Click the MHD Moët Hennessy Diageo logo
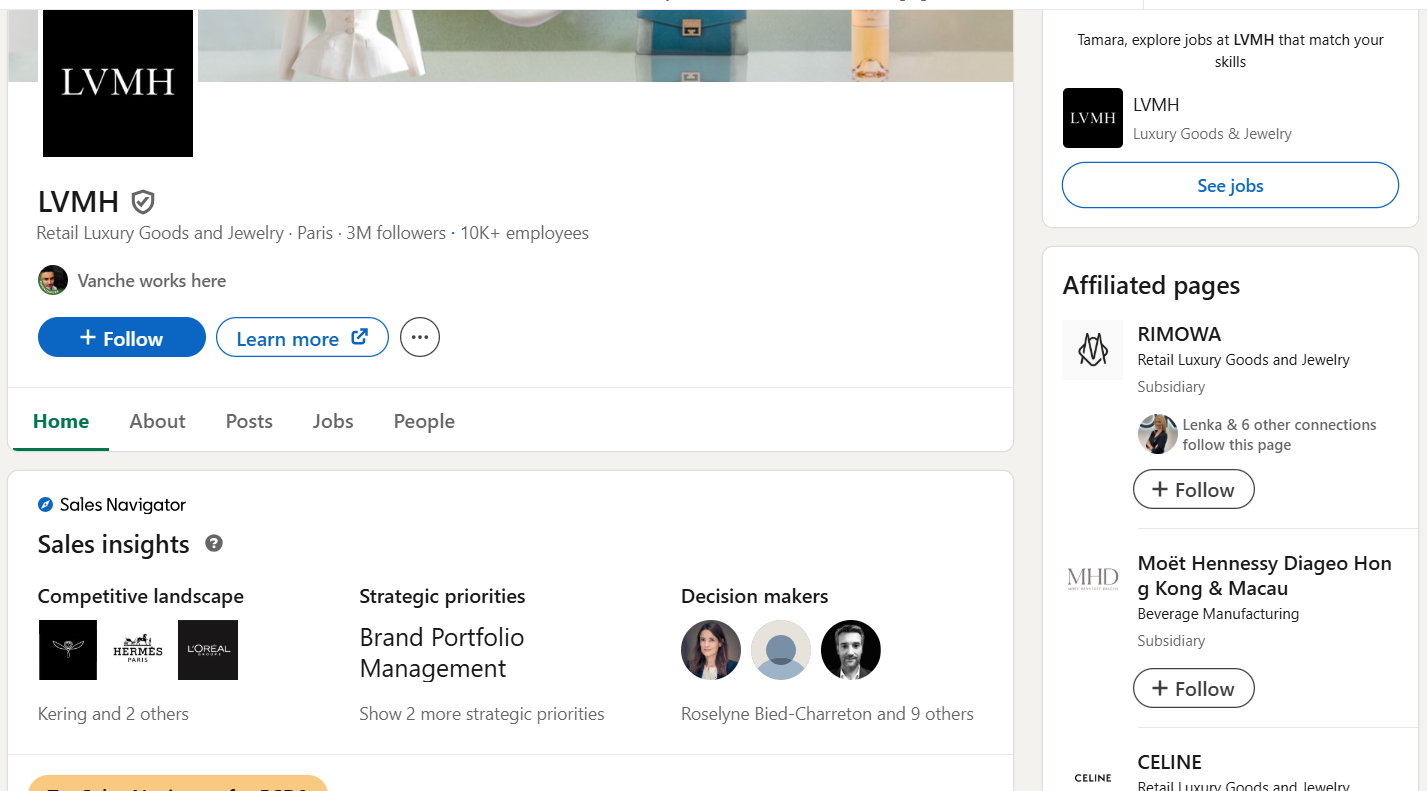Viewport: 1427px width, 791px height. [x=1093, y=578]
